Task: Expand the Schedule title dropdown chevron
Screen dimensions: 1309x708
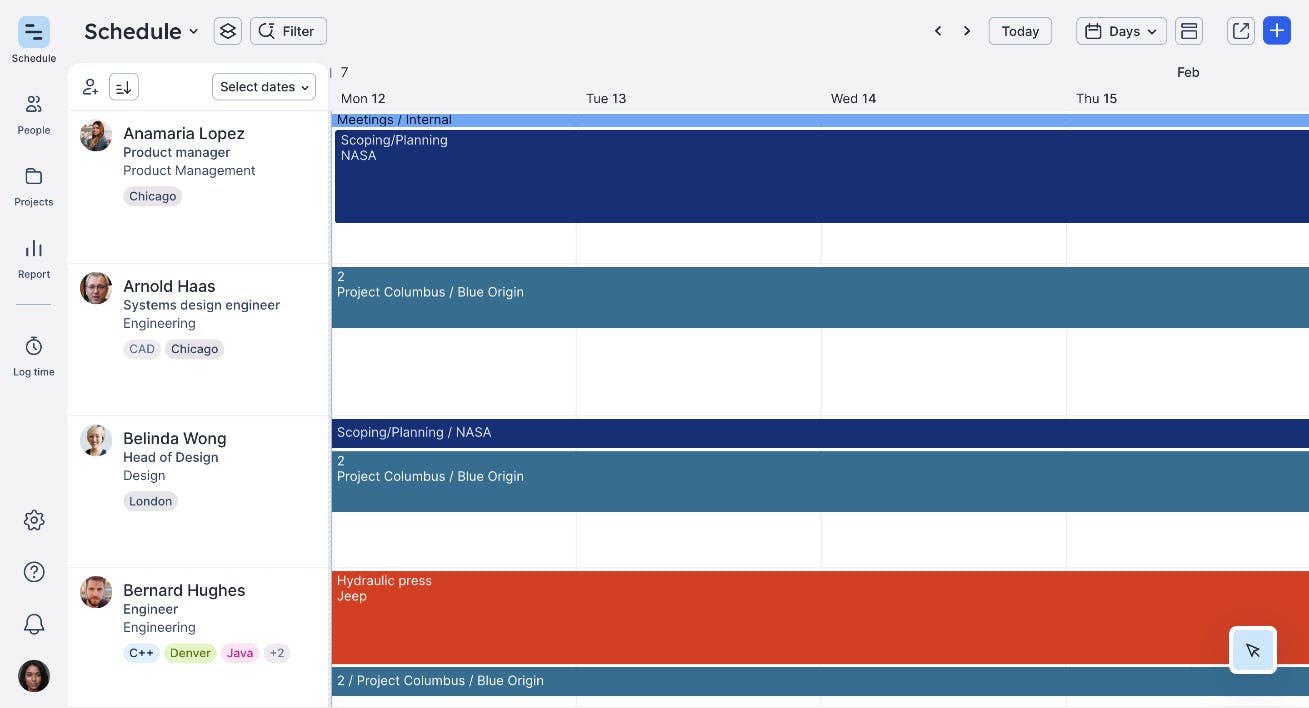Action: (193, 31)
